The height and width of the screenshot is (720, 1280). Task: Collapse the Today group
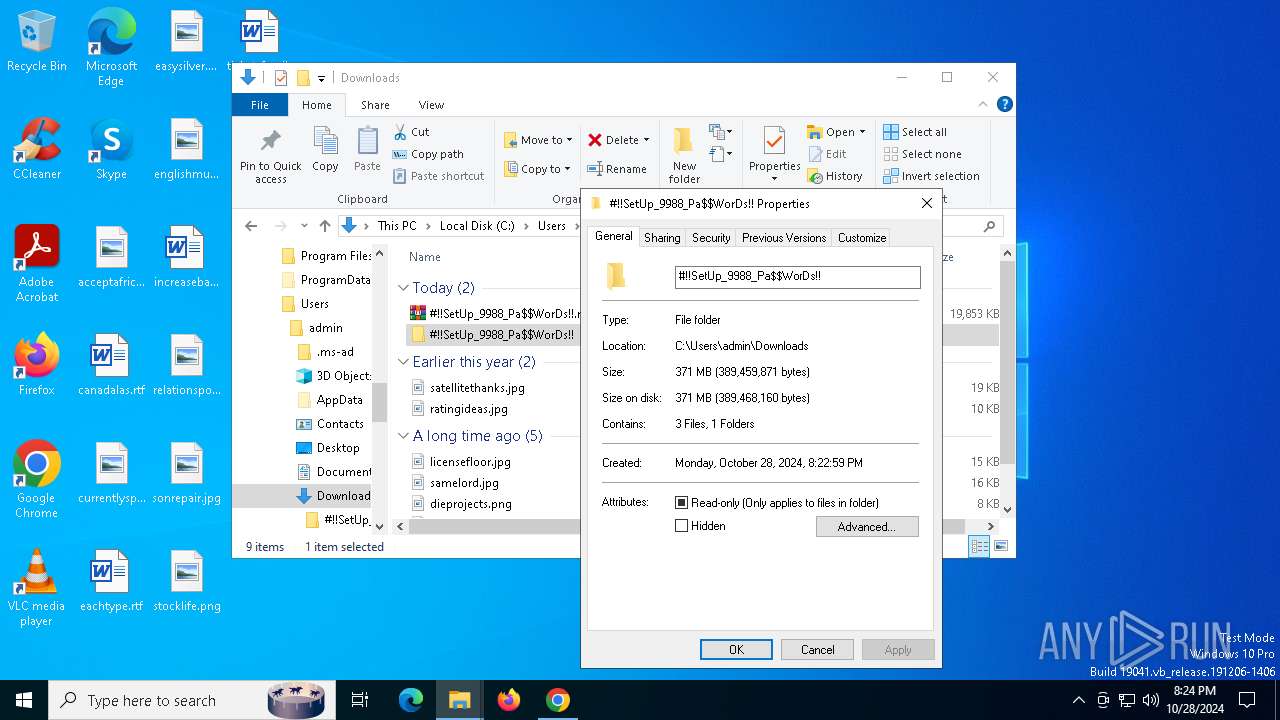coord(404,288)
